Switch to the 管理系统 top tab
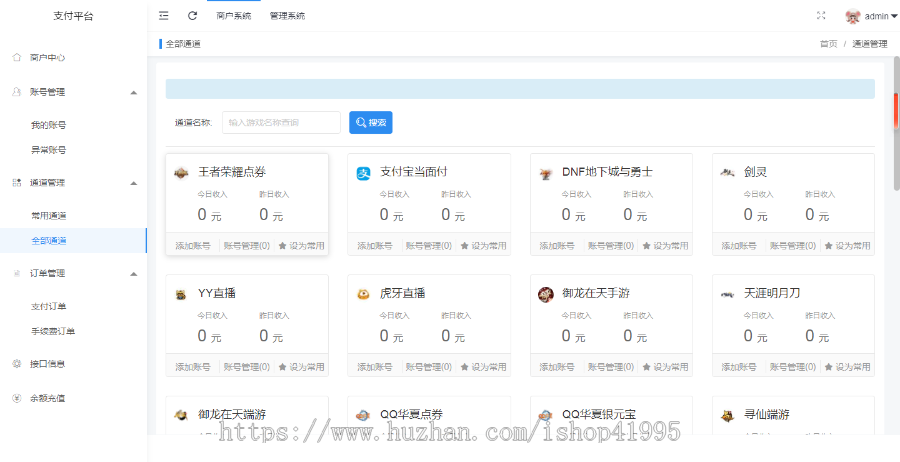 (288, 16)
